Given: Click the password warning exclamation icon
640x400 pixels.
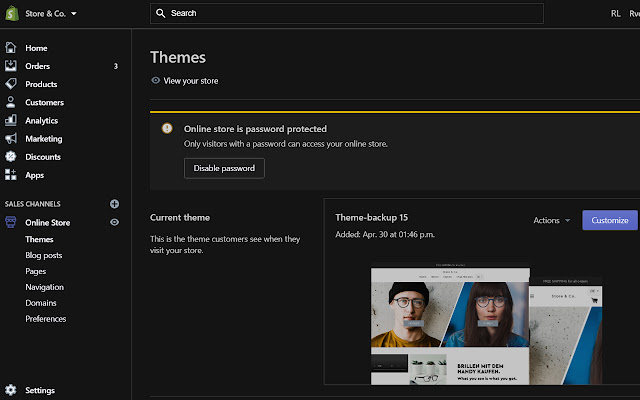Looking at the screenshot, I should [167, 129].
